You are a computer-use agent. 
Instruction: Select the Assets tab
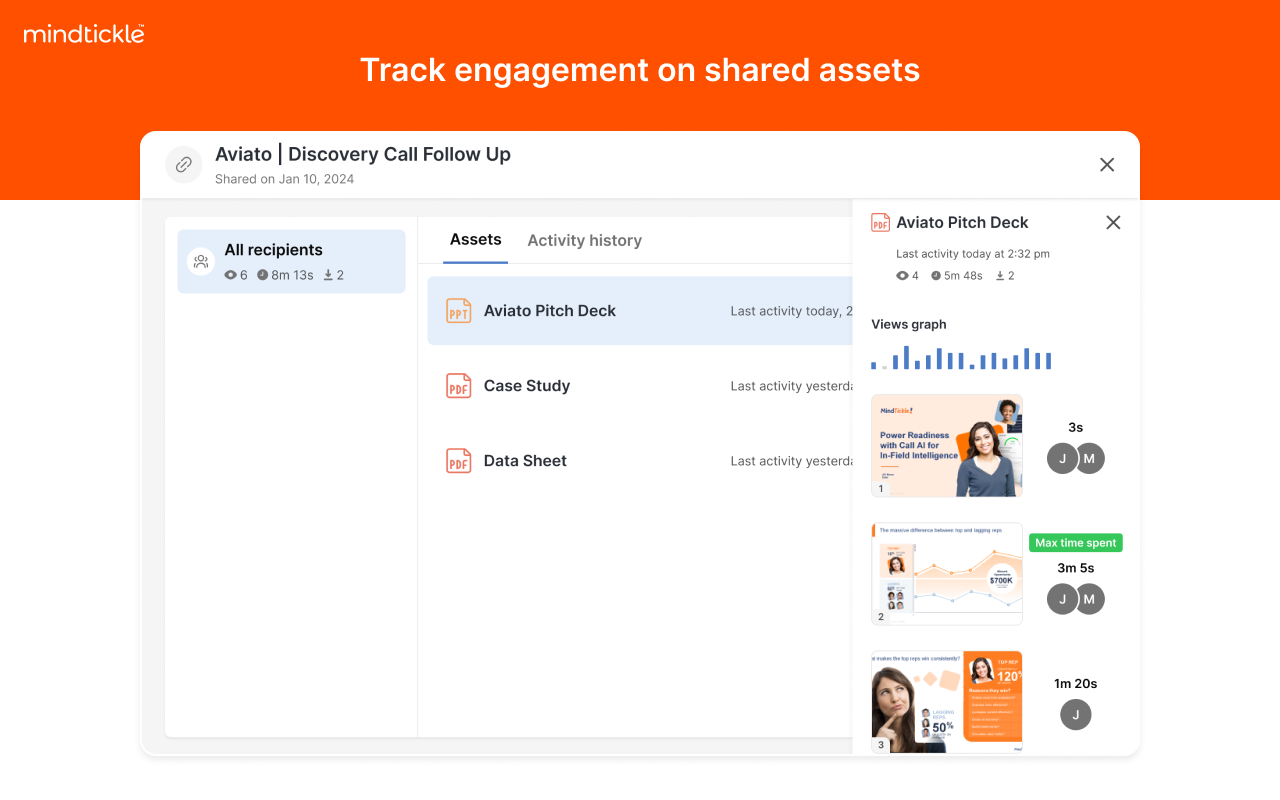coord(475,240)
